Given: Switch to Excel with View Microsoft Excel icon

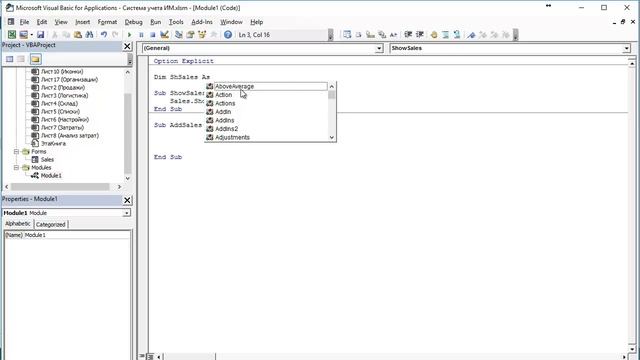Looking at the screenshot, I should (x=12, y=35).
